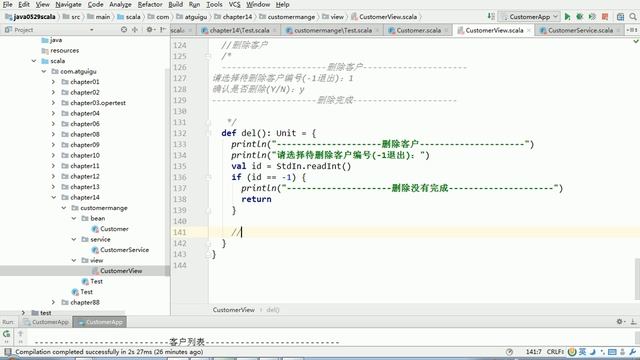Rerun CustomerApp icon in Run panel
Image resolution: width=640 pixels, height=360 pixels.
tap(6, 334)
